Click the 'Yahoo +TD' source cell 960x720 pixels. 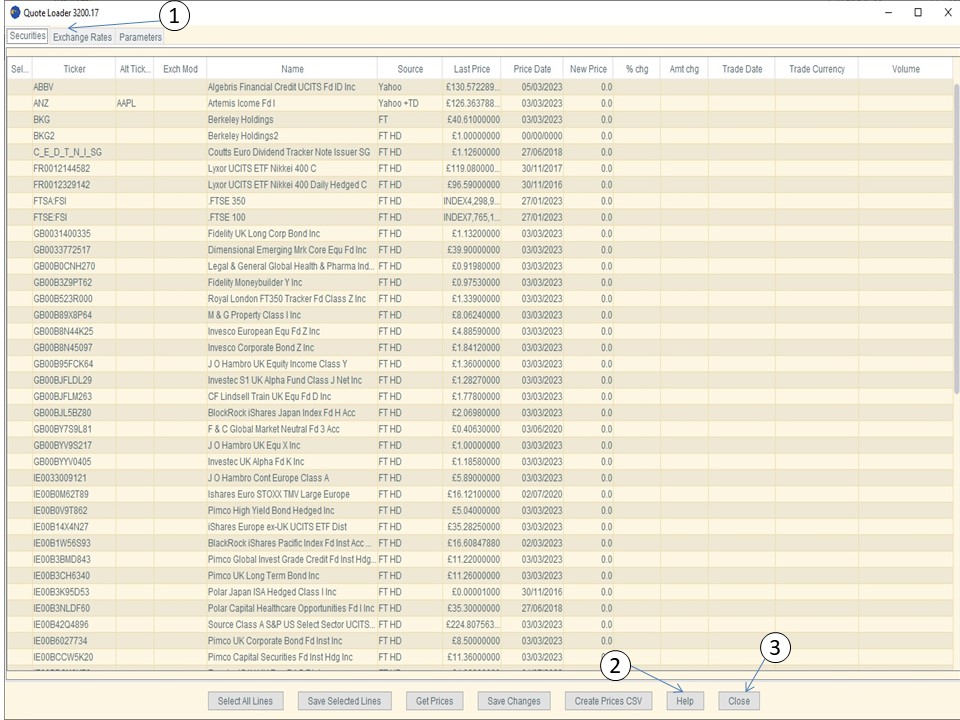tap(410, 103)
